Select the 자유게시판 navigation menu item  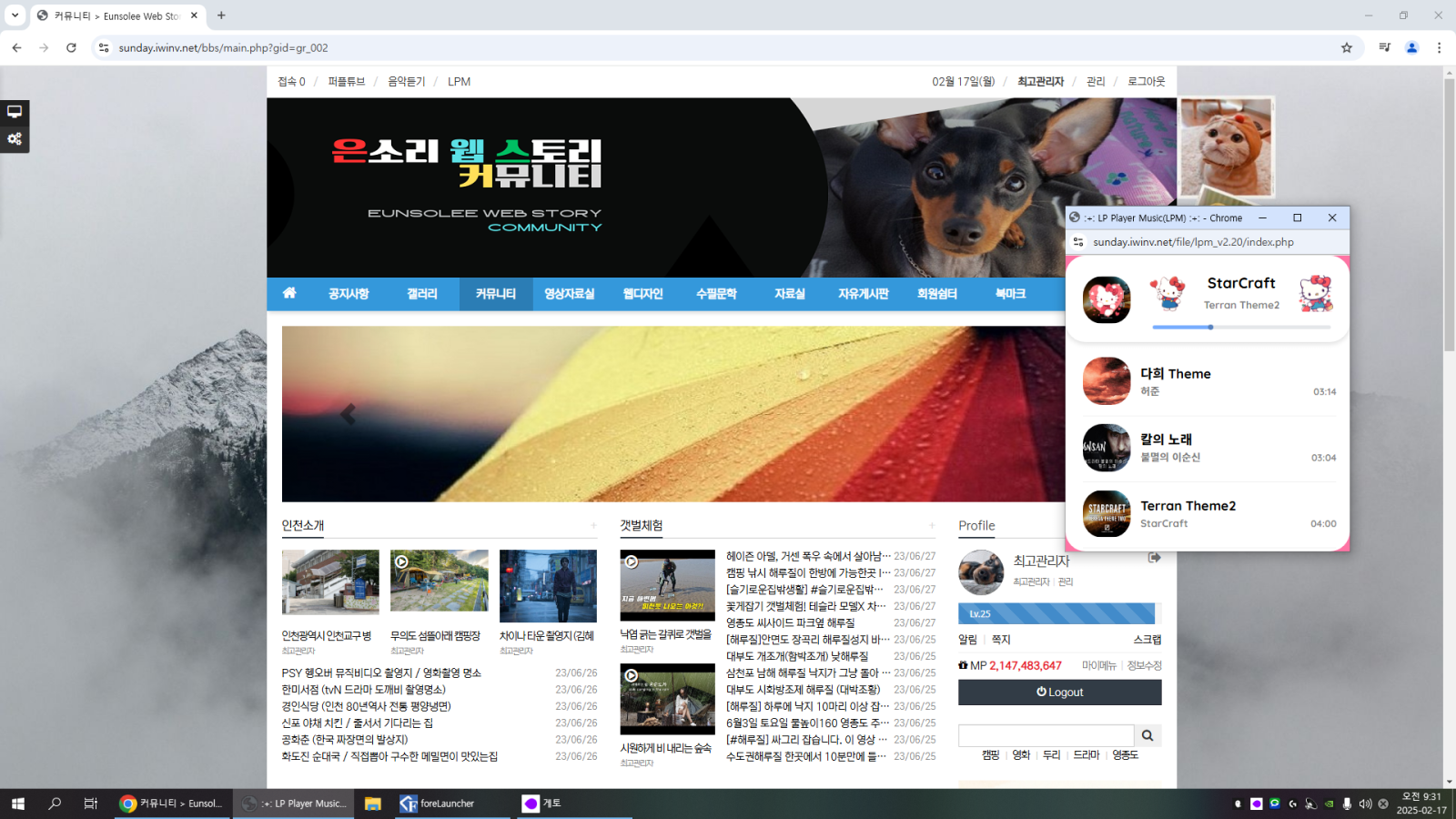pos(863,294)
